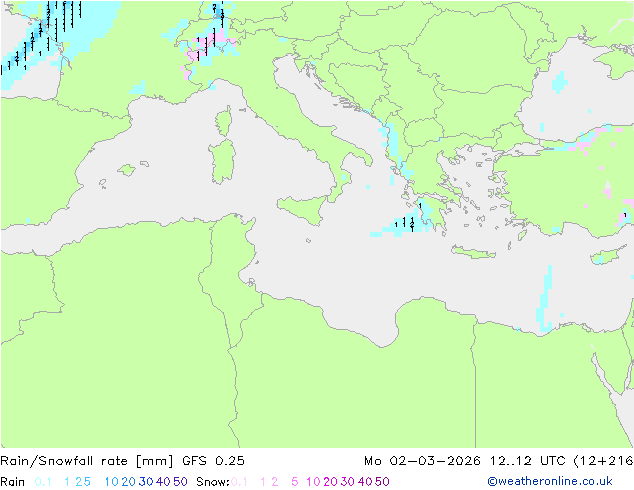Screen dimensions: 634x490
Task: Select the Snow legend value 0.1
Action: point(239,482)
